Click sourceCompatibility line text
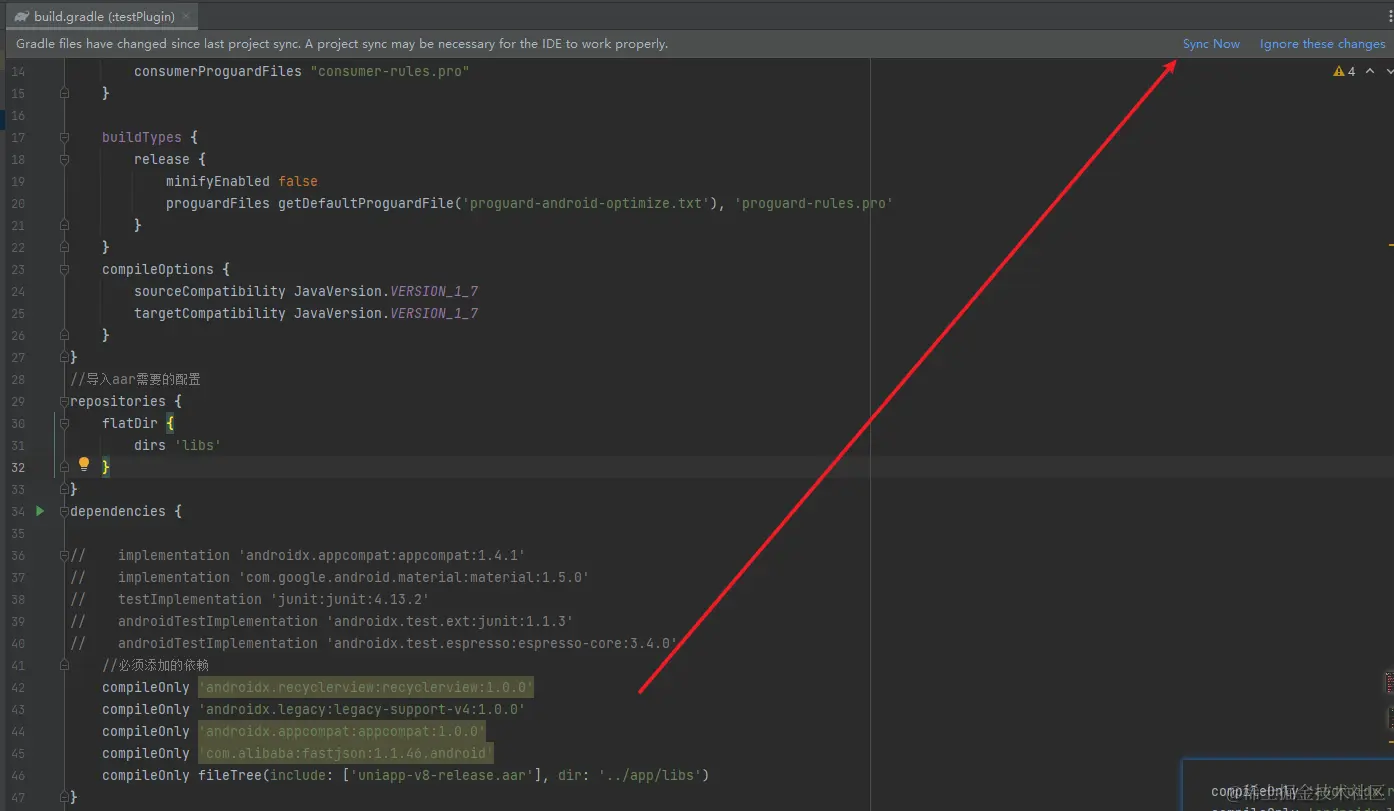Screen dimensions: 1394x811 (306, 291)
